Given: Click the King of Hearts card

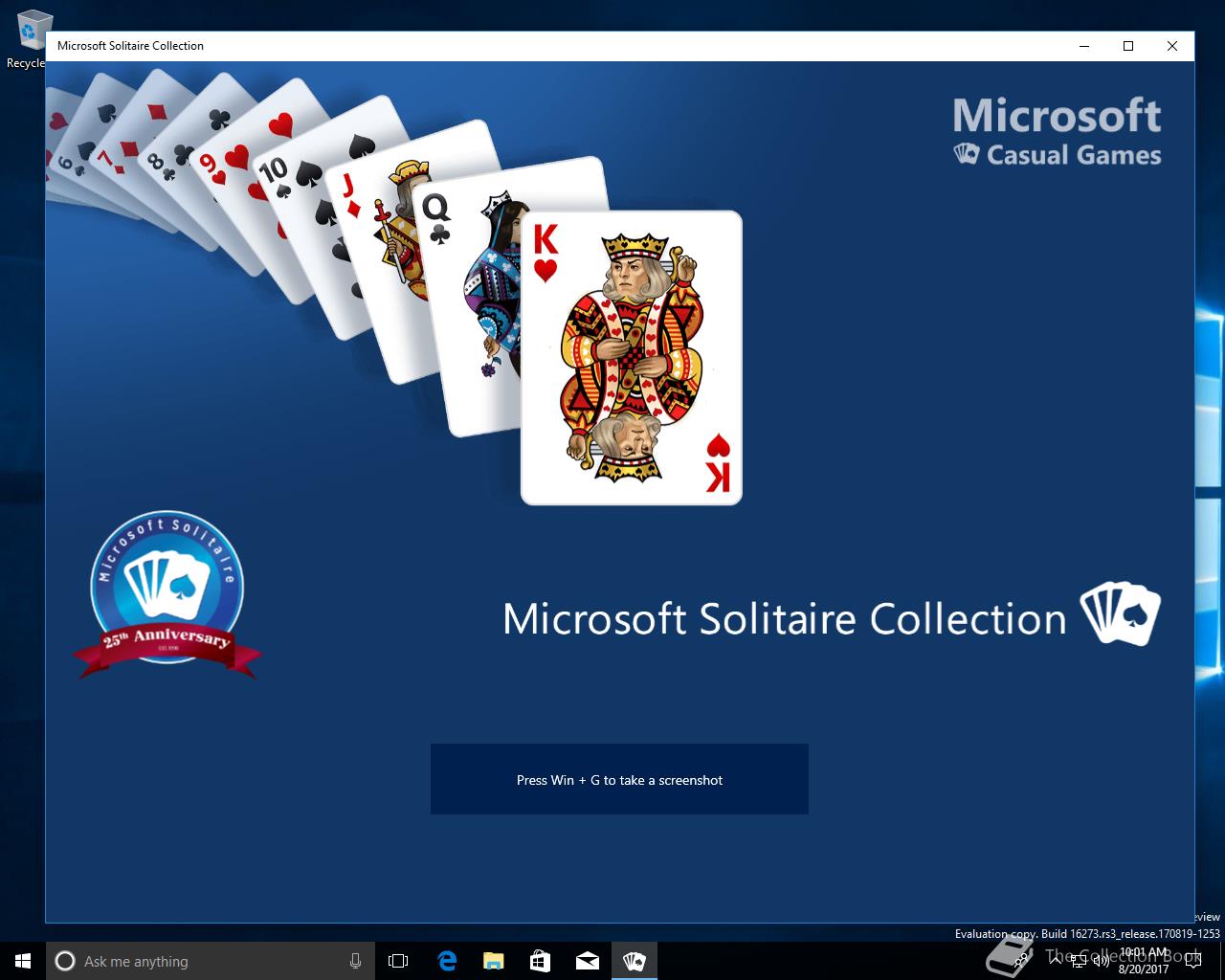Looking at the screenshot, I should (x=632, y=357).
